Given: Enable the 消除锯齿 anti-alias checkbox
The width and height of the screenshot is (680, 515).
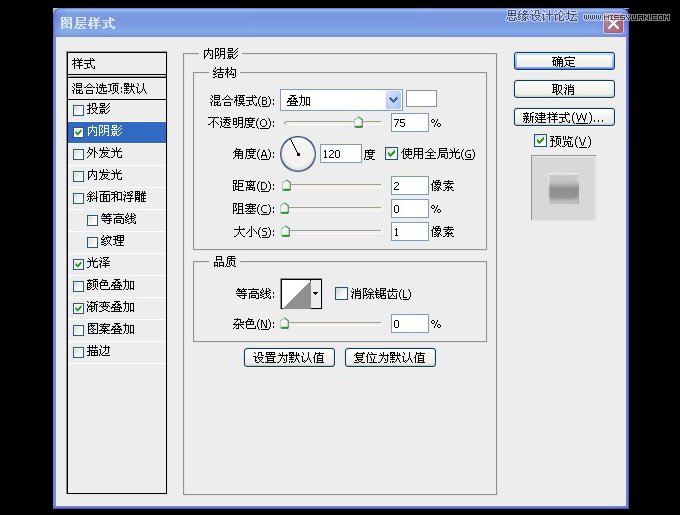Looking at the screenshot, I should pyautogui.click(x=341, y=293).
